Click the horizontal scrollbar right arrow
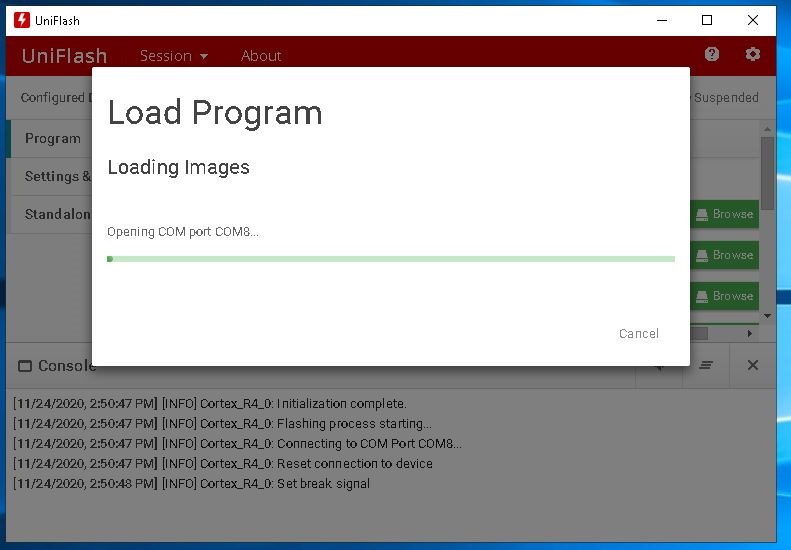Viewport: 791px width, 550px height. [x=750, y=334]
